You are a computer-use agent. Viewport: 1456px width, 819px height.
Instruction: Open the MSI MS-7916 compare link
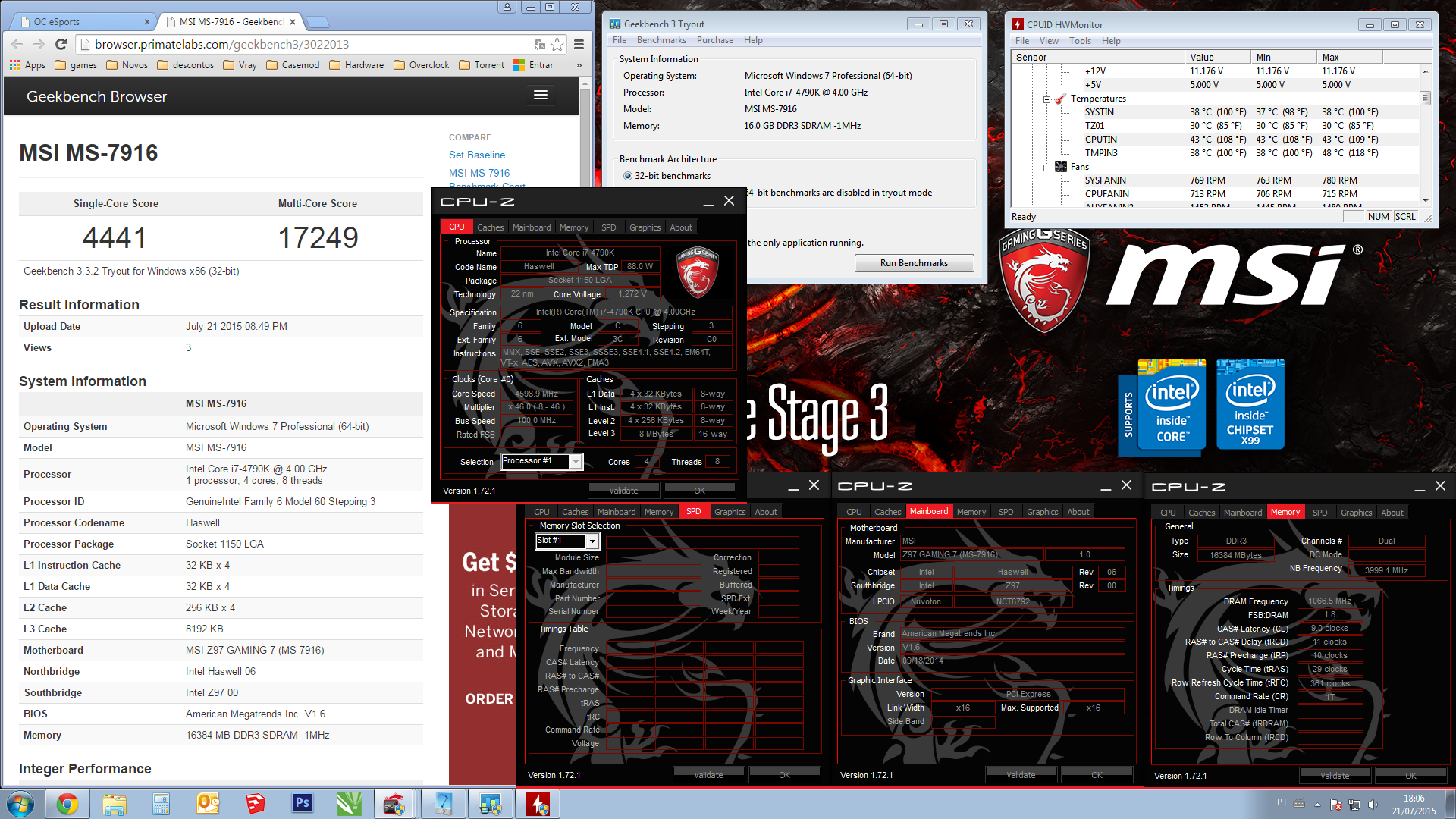coord(479,173)
